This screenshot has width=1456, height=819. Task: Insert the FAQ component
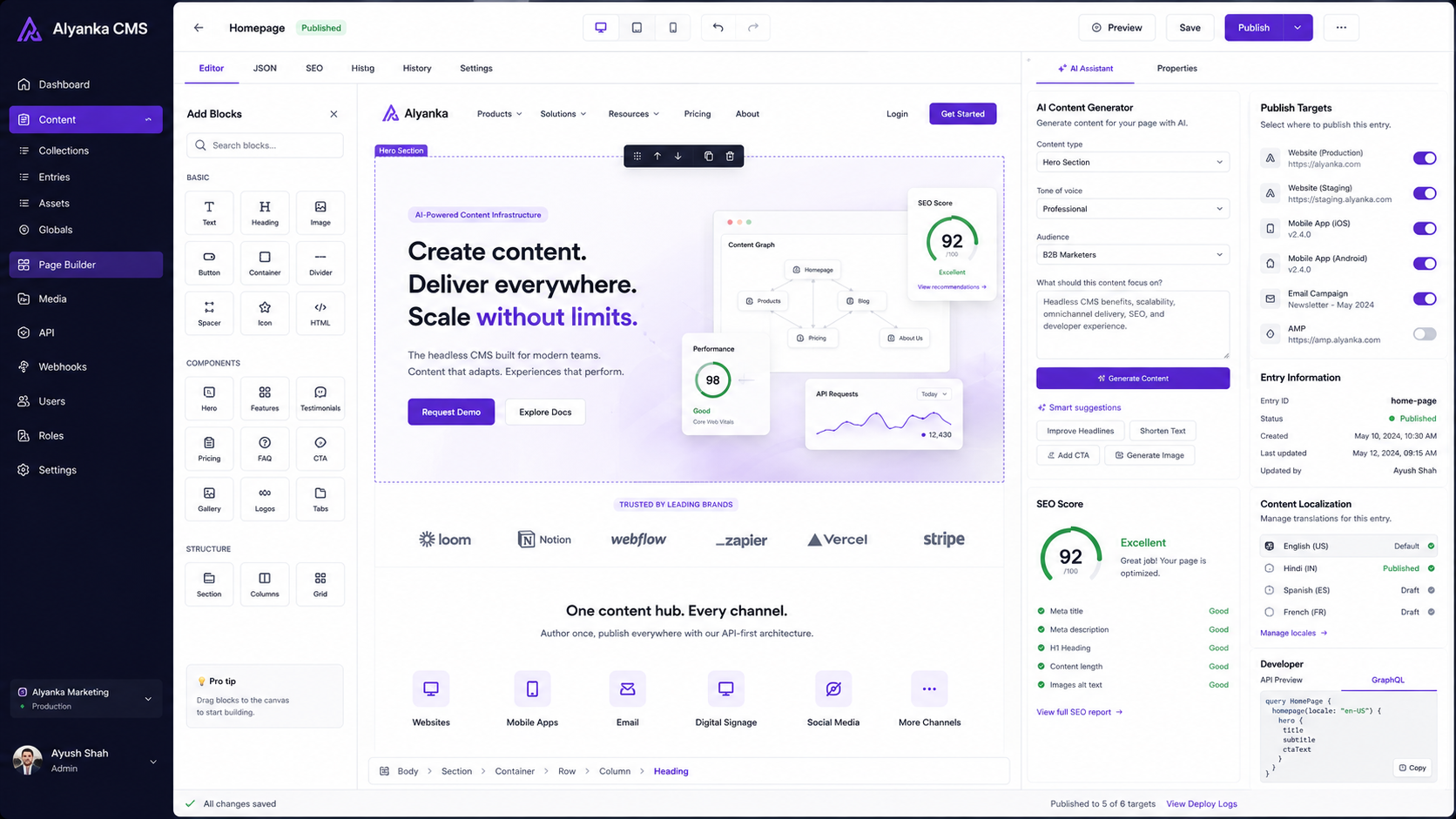[265, 449]
